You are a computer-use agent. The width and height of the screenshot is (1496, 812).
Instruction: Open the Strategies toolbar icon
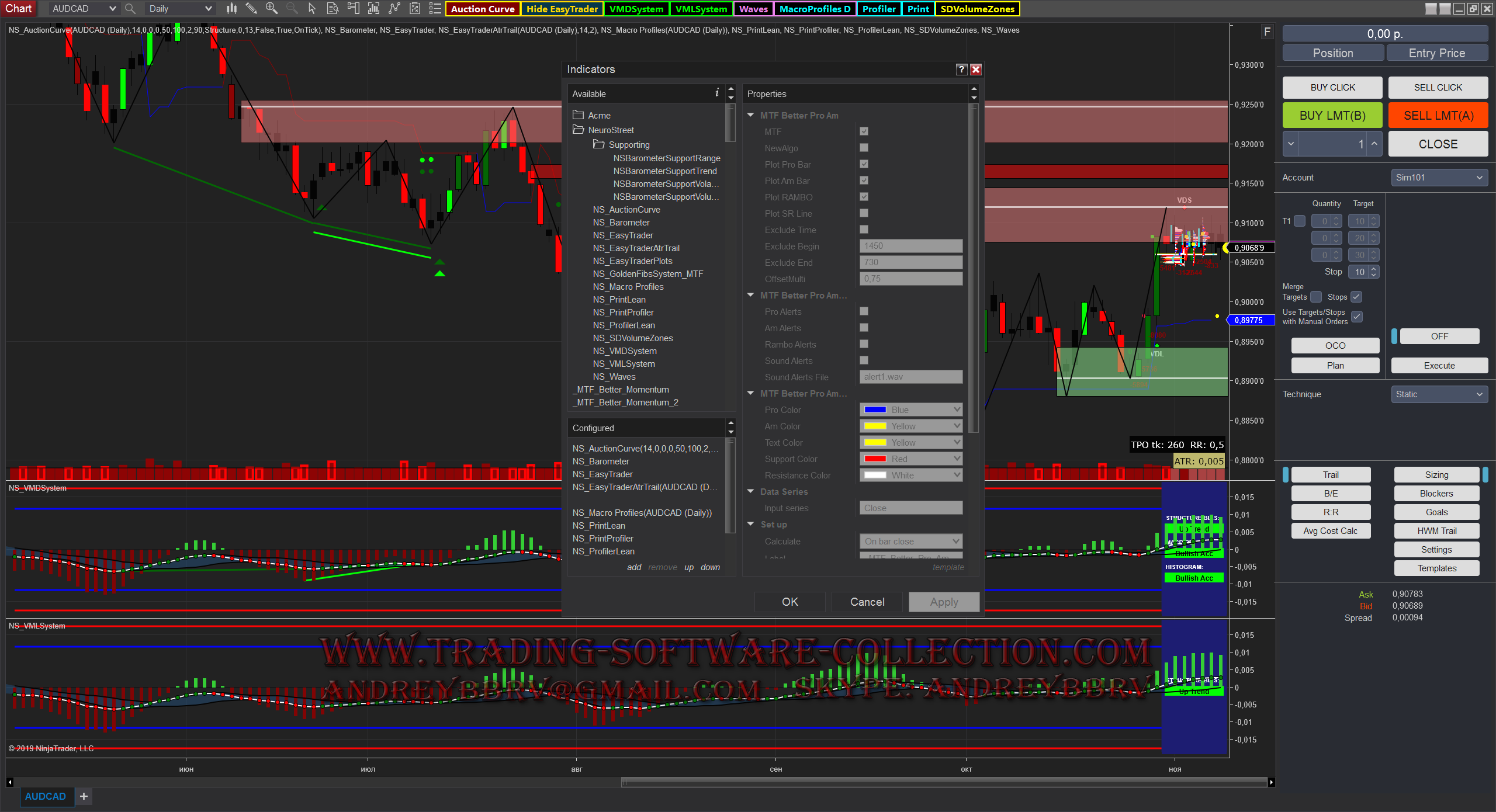tap(415, 8)
